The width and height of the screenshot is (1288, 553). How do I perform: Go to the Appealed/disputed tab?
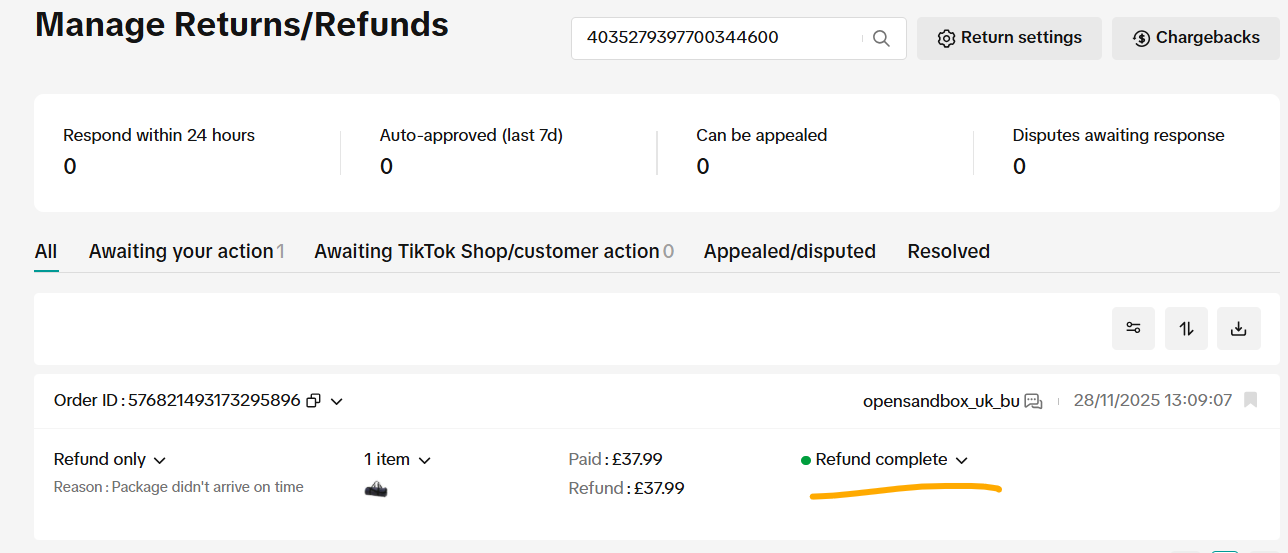(x=789, y=252)
